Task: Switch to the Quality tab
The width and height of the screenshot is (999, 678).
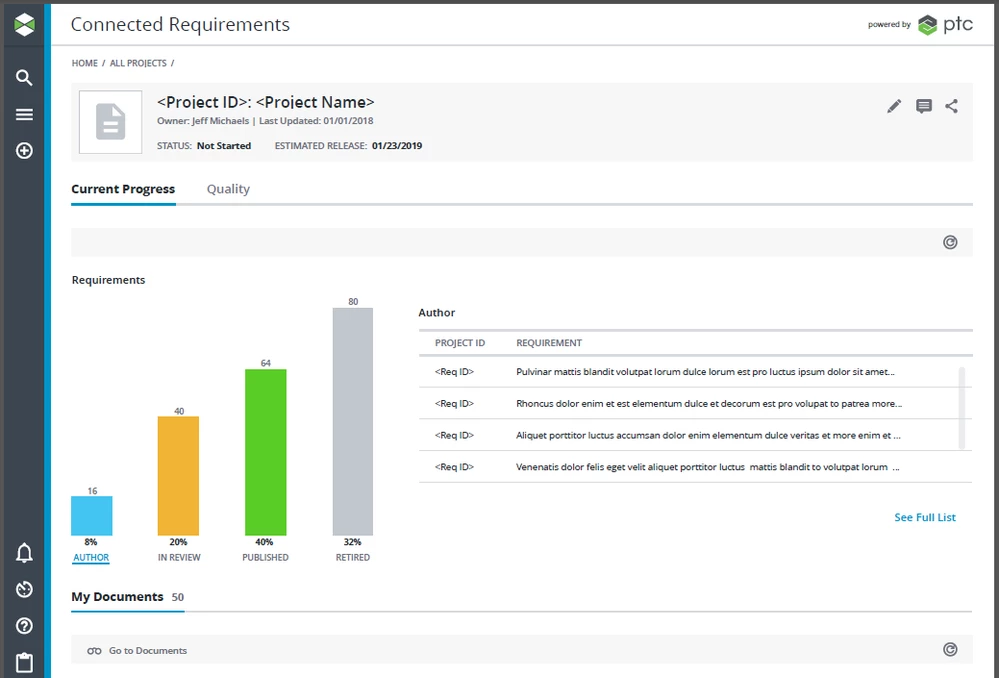Action: click(x=228, y=189)
